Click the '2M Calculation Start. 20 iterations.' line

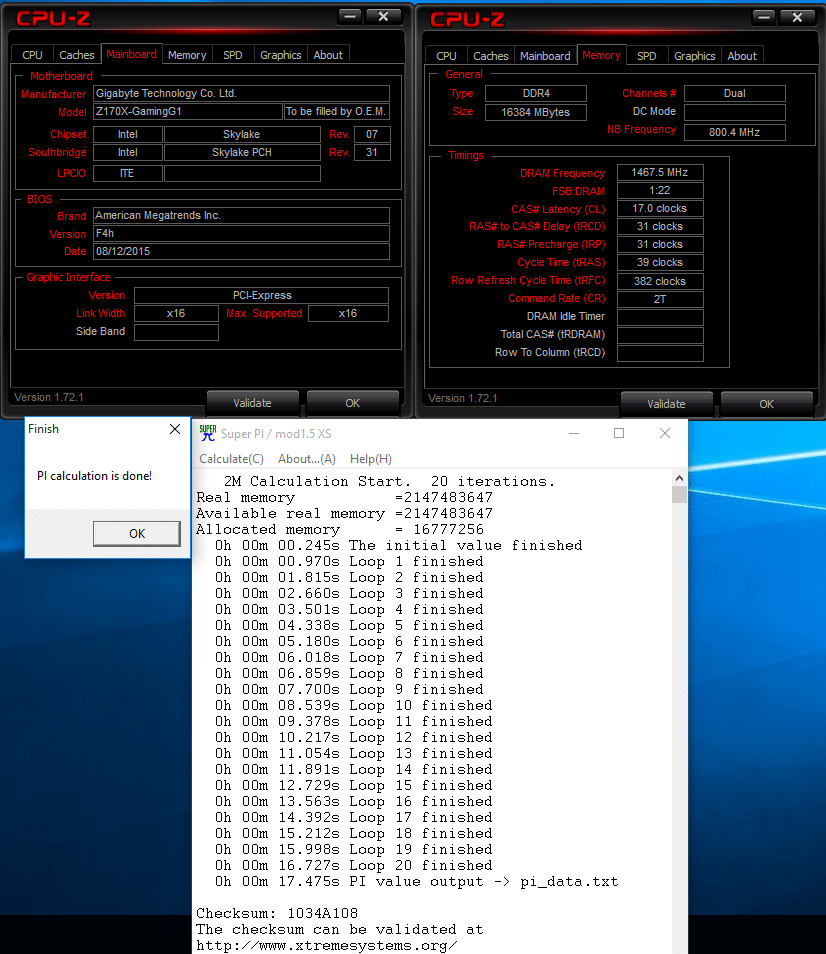pos(389,481)
